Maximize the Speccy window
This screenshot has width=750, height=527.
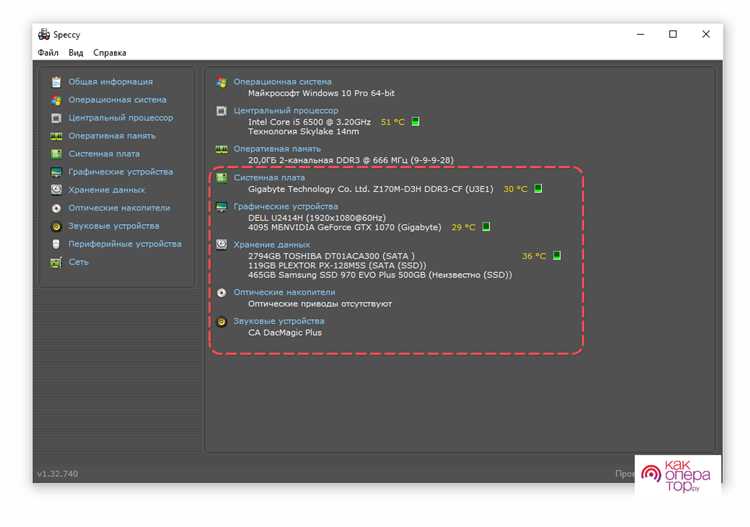pos(673,34)
